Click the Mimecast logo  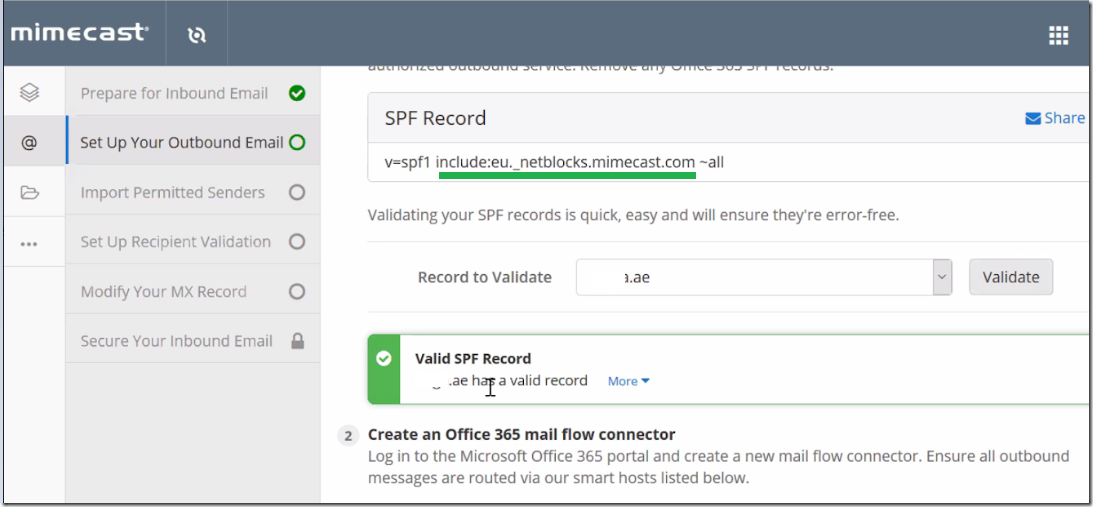coord(79,32)
